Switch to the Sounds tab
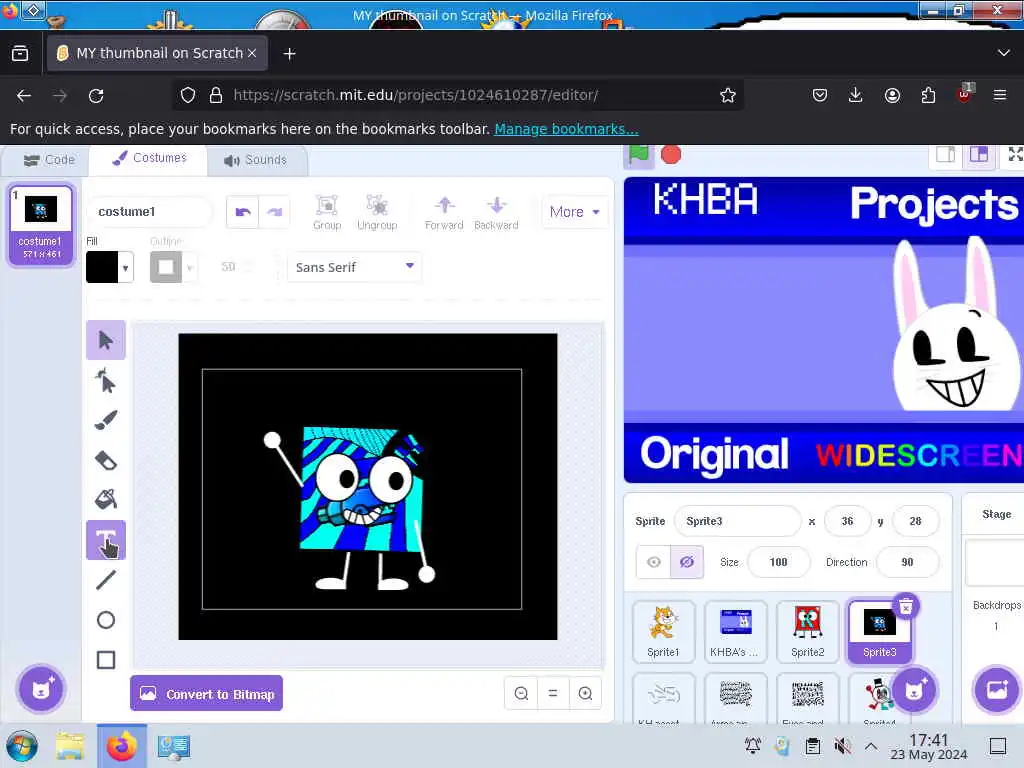Screen dimensions: 1024x768 255,160
